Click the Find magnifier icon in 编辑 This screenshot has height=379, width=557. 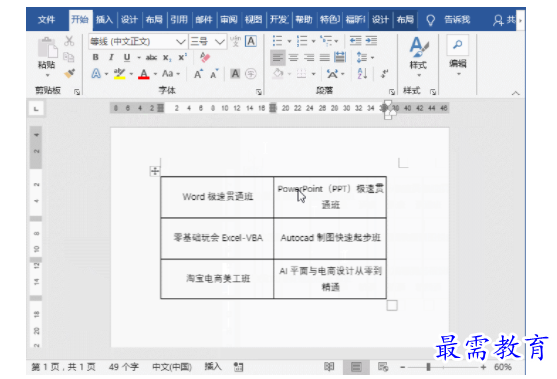pyautogui.click(x=458, y=45)
